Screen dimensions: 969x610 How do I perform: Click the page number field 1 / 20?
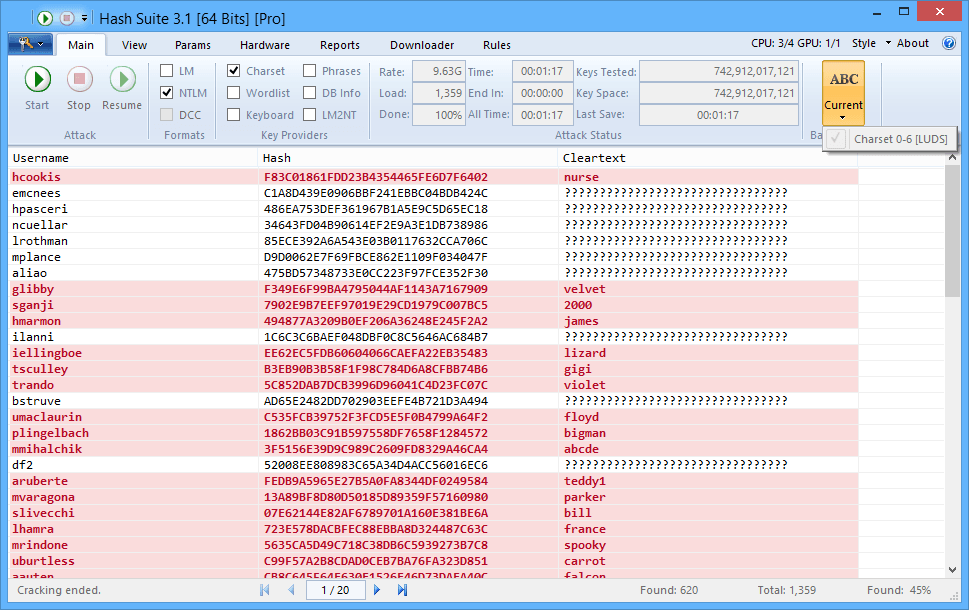click(336, 590)
